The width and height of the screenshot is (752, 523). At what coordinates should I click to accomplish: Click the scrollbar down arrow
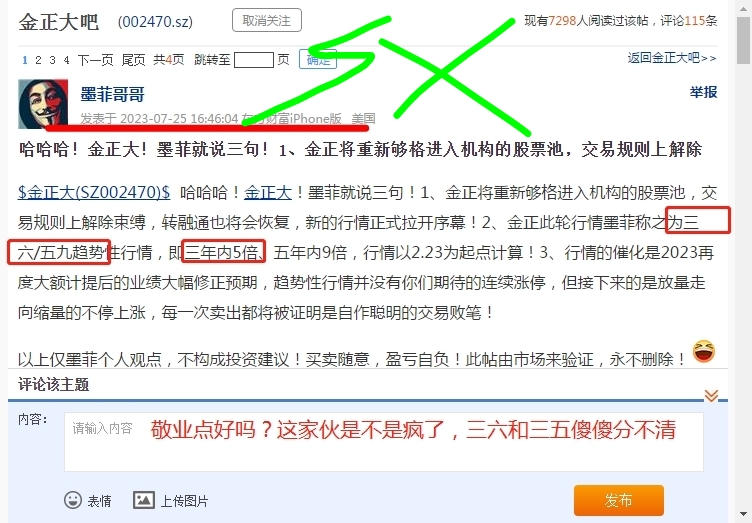[x=744, y=515]
